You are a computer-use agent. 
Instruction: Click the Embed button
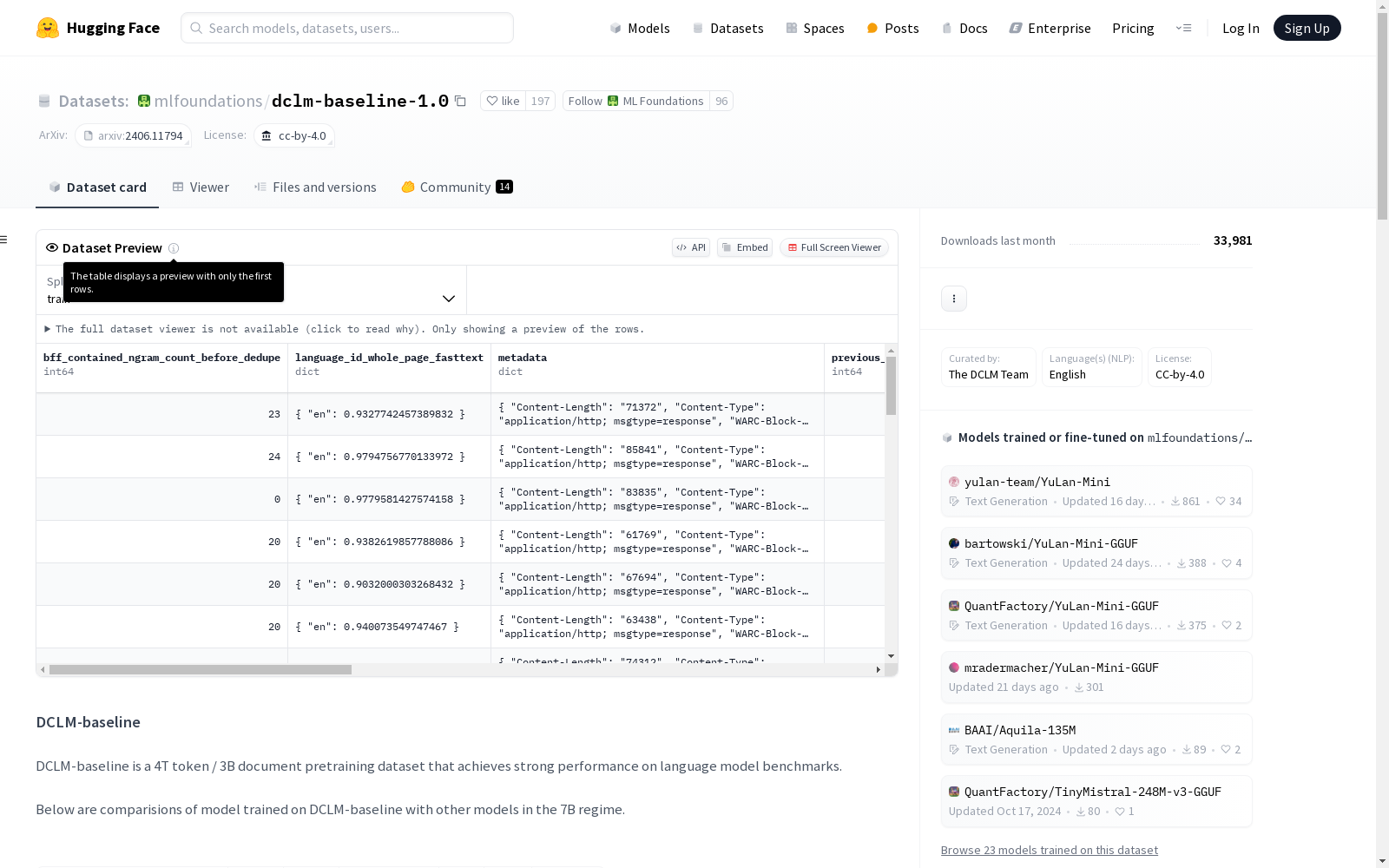tap(745, 247)
